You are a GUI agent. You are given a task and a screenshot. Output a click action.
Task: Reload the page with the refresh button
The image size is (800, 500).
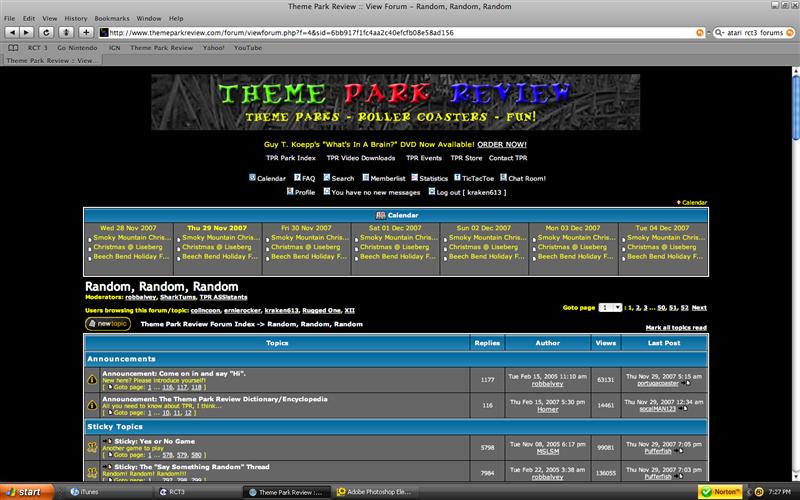click(46, 32)
